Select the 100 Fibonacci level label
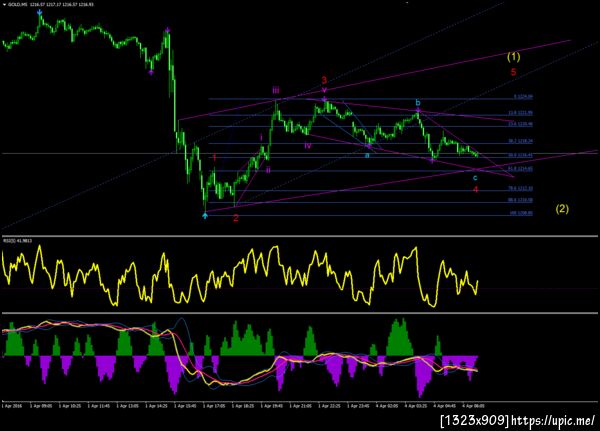600x431 pixels. tap(521, 213)
